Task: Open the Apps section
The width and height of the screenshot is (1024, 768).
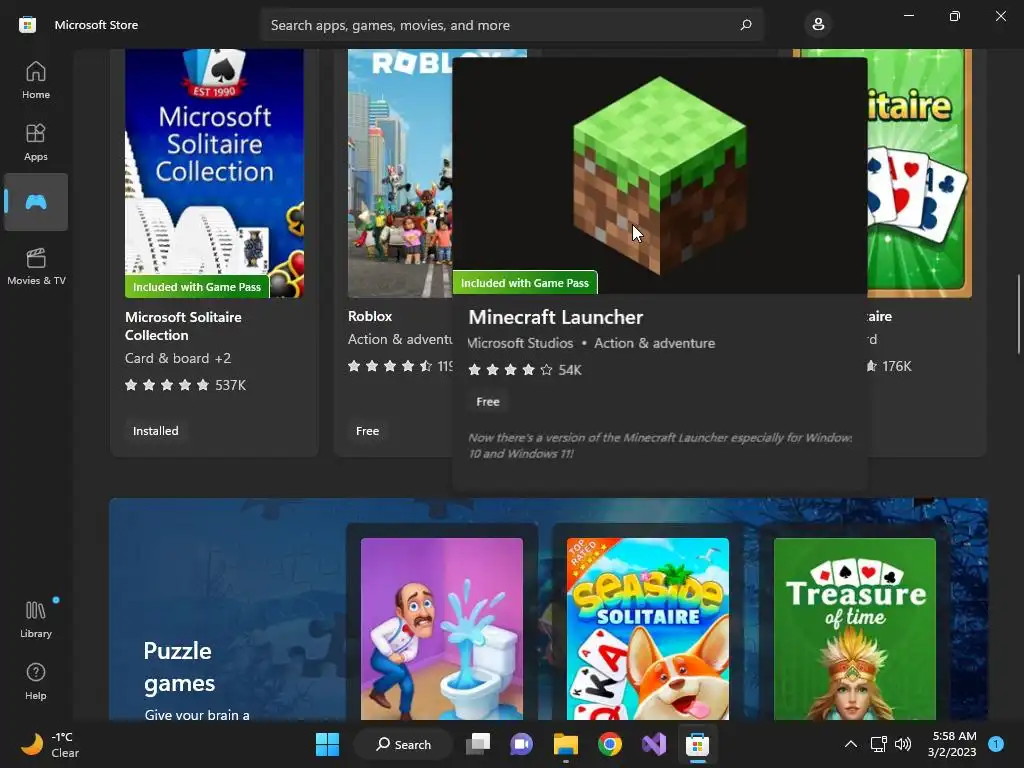Action: tap(36, 142)
